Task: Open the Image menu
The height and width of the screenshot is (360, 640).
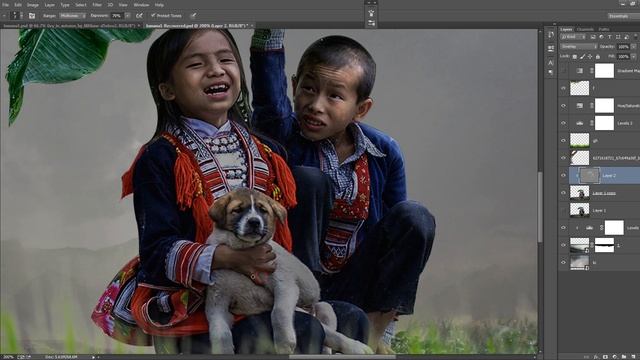Action: point(33,5)
